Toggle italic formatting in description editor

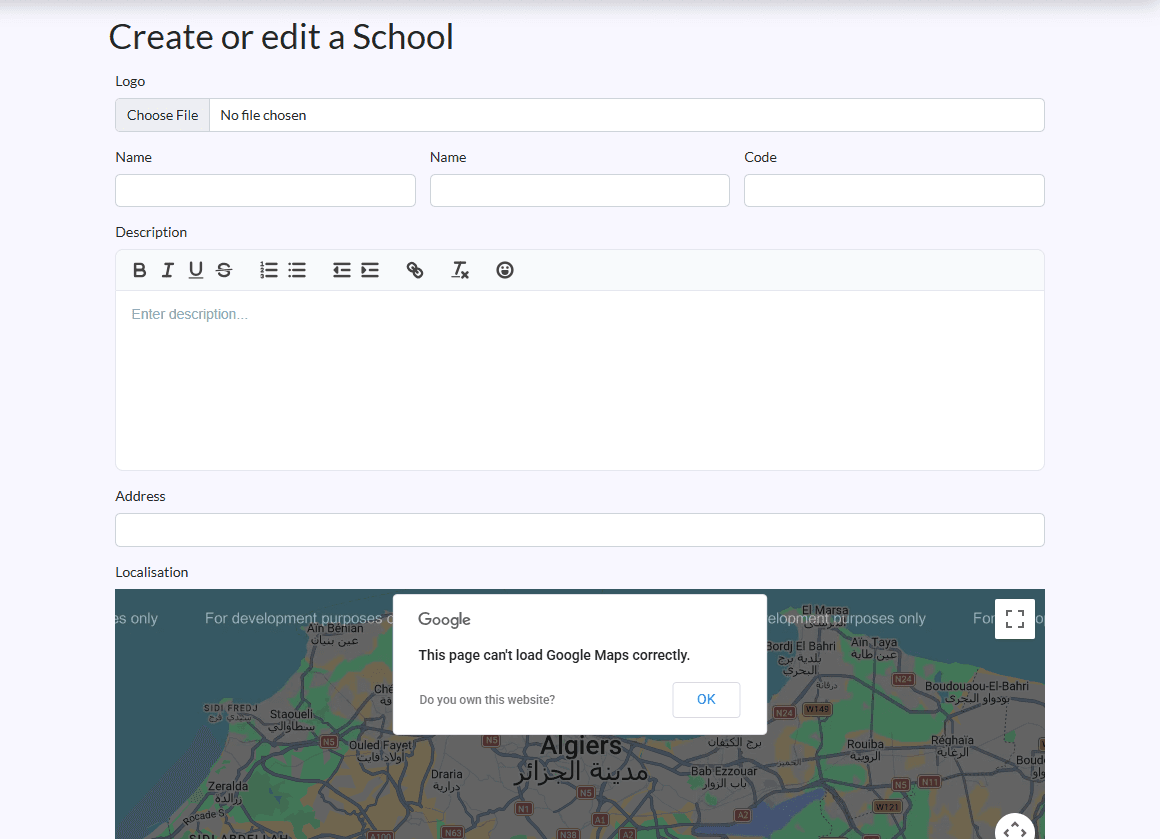168,270
